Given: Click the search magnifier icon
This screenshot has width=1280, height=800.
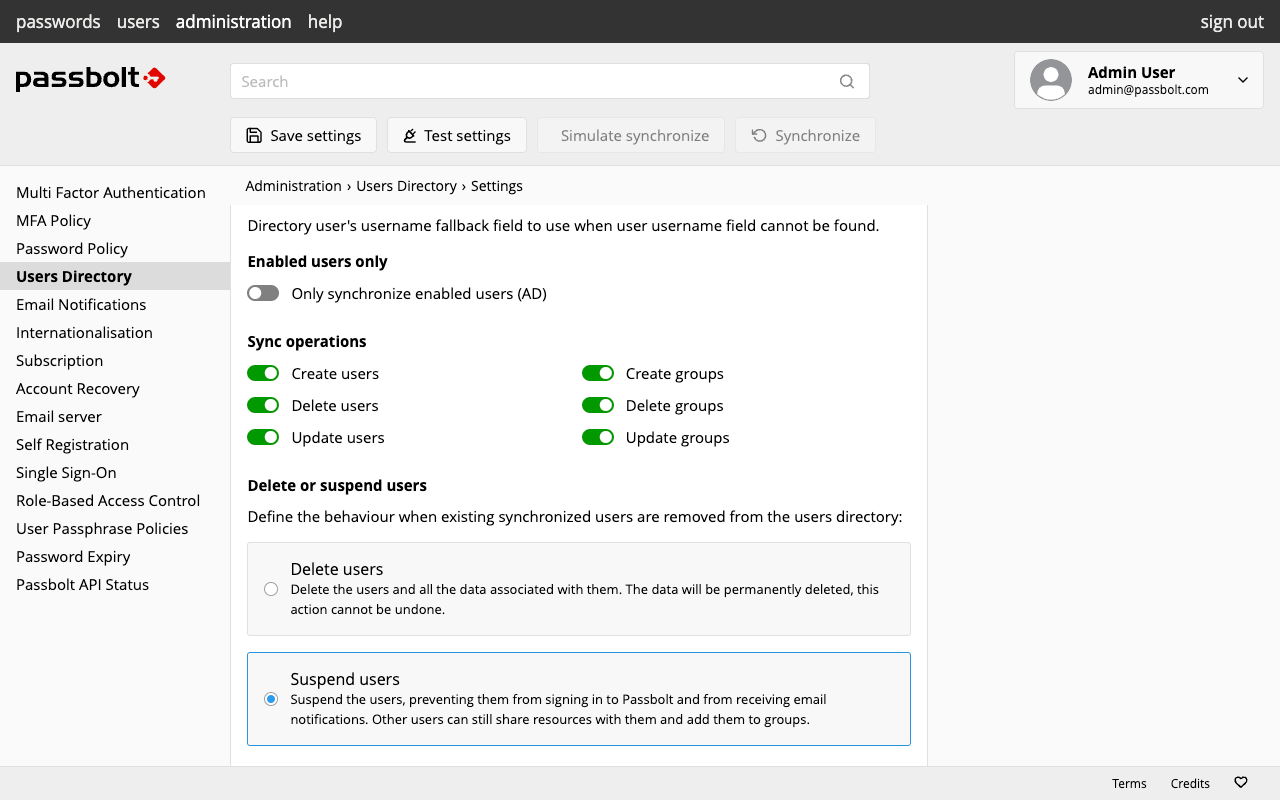Looking at the screenshot, I should click(x=847, y=82).
